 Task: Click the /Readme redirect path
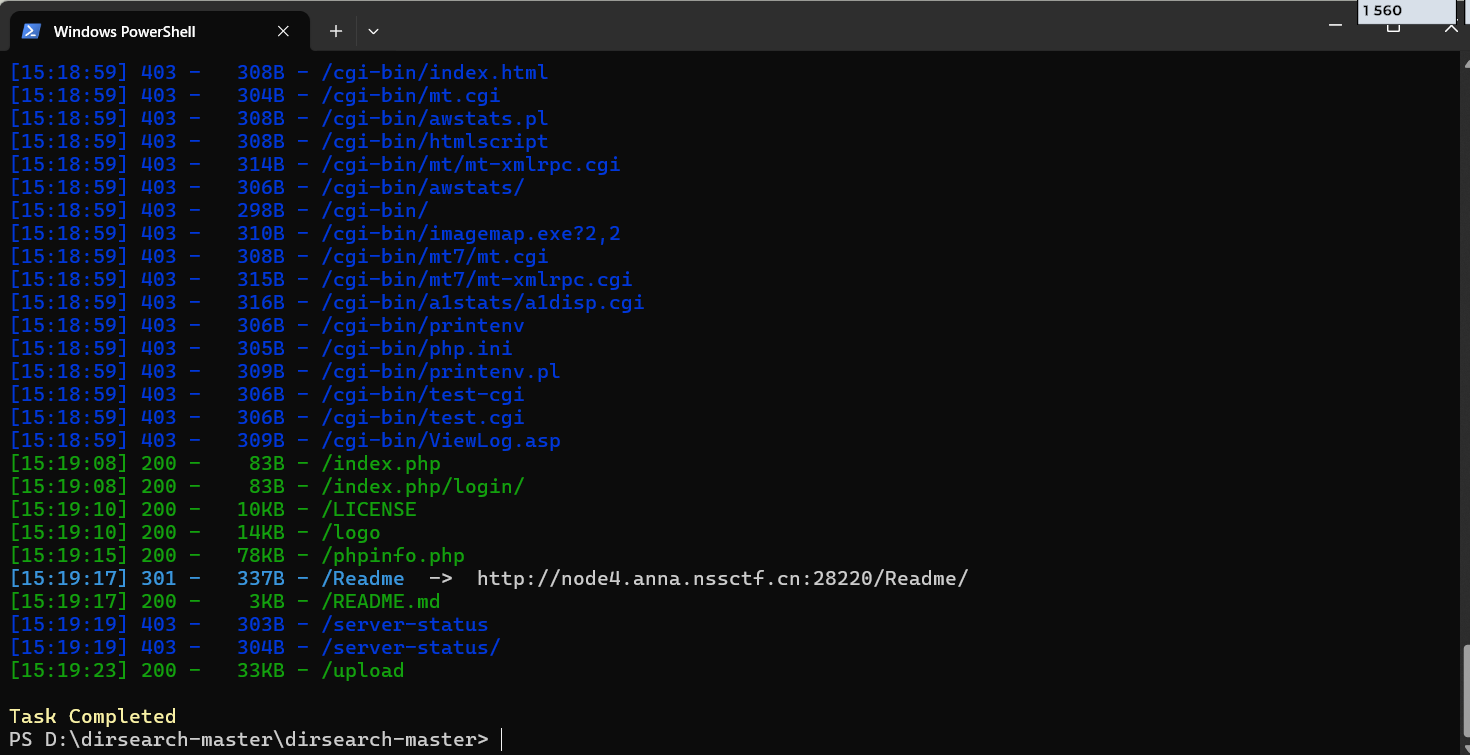click(363, 579)
